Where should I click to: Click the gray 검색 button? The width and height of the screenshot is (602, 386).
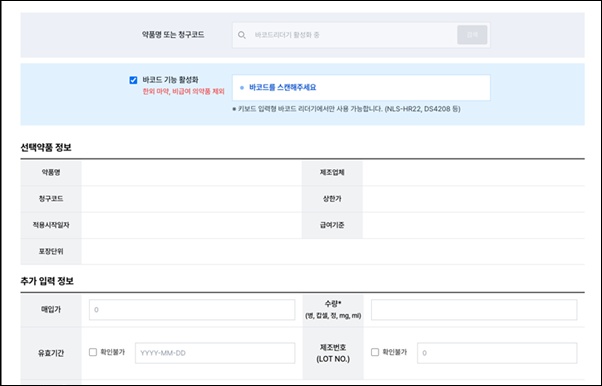472,35
